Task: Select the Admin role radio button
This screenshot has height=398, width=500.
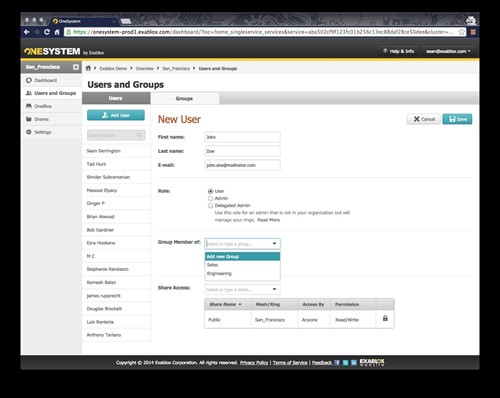Action: coord(210,198)
